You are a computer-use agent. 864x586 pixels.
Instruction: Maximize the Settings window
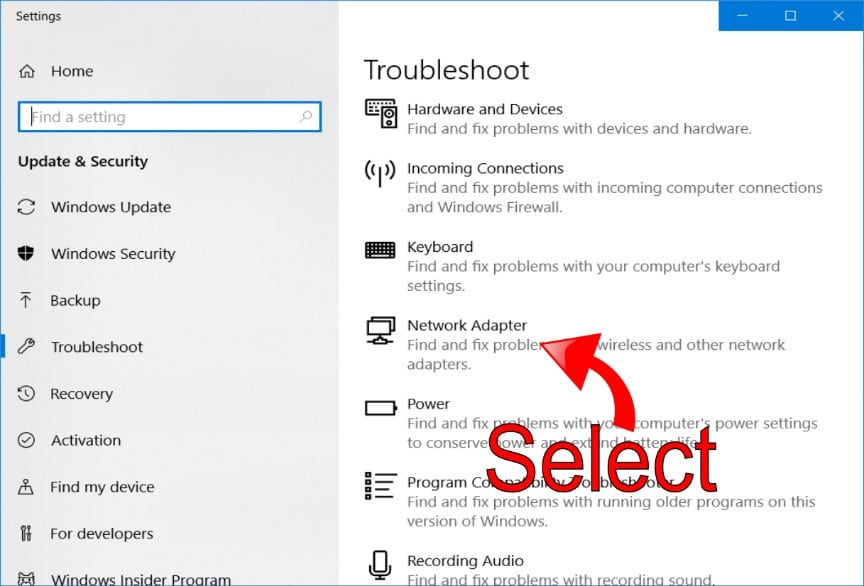pos(790,15)
